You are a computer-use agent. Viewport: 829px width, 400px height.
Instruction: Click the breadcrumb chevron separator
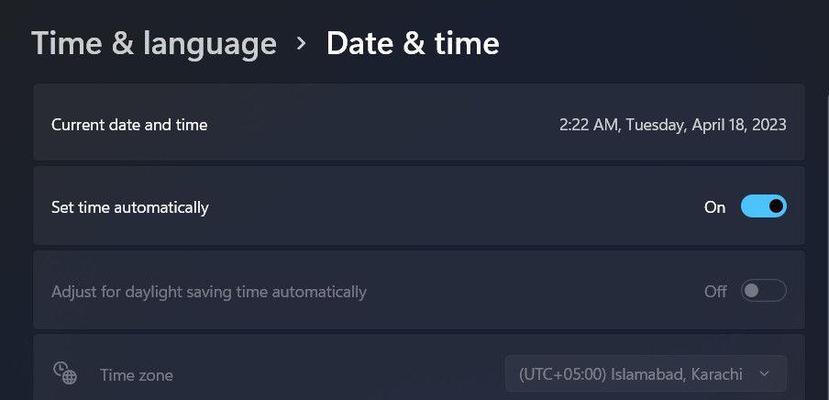pyautogui.click(x=301, y=43)
